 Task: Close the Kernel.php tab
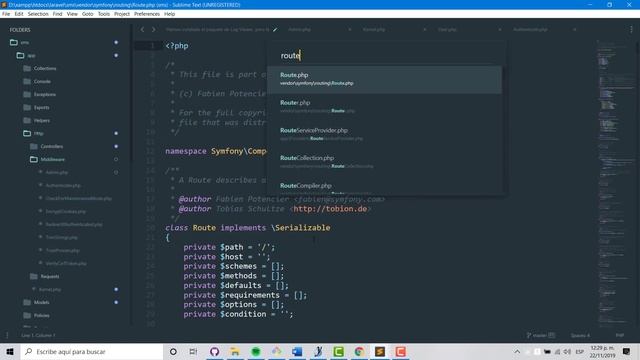point(424,30)
